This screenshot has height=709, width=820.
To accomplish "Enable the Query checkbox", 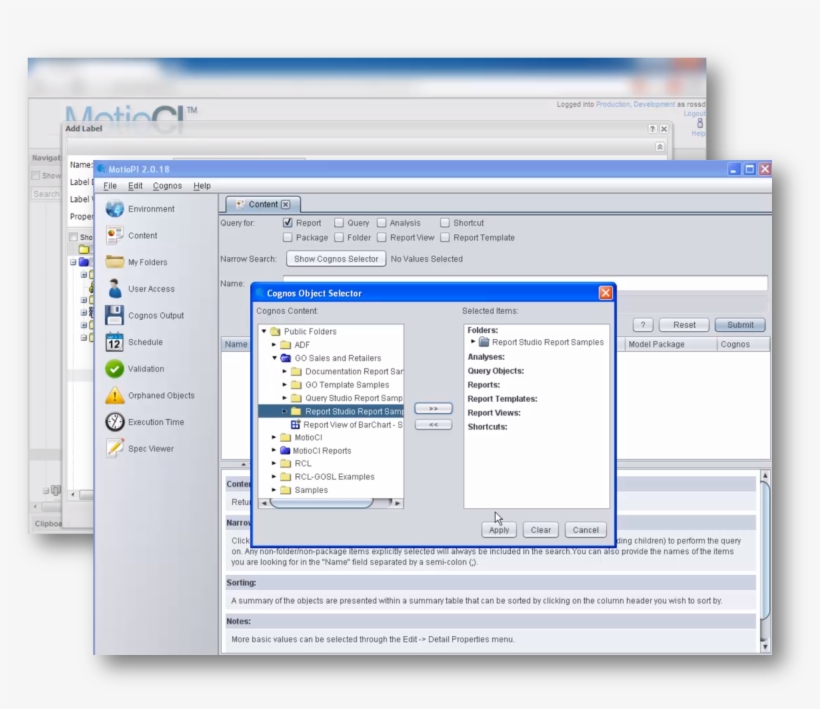I will (339, 223).
